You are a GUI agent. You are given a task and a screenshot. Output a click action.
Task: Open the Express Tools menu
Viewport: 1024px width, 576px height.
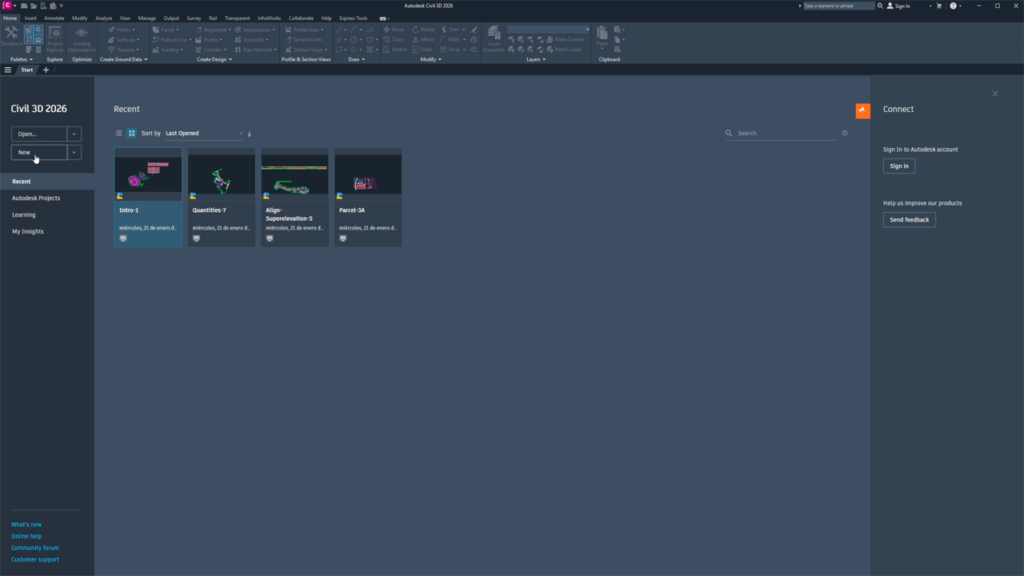pyautogui.click(x=353, y=17)
